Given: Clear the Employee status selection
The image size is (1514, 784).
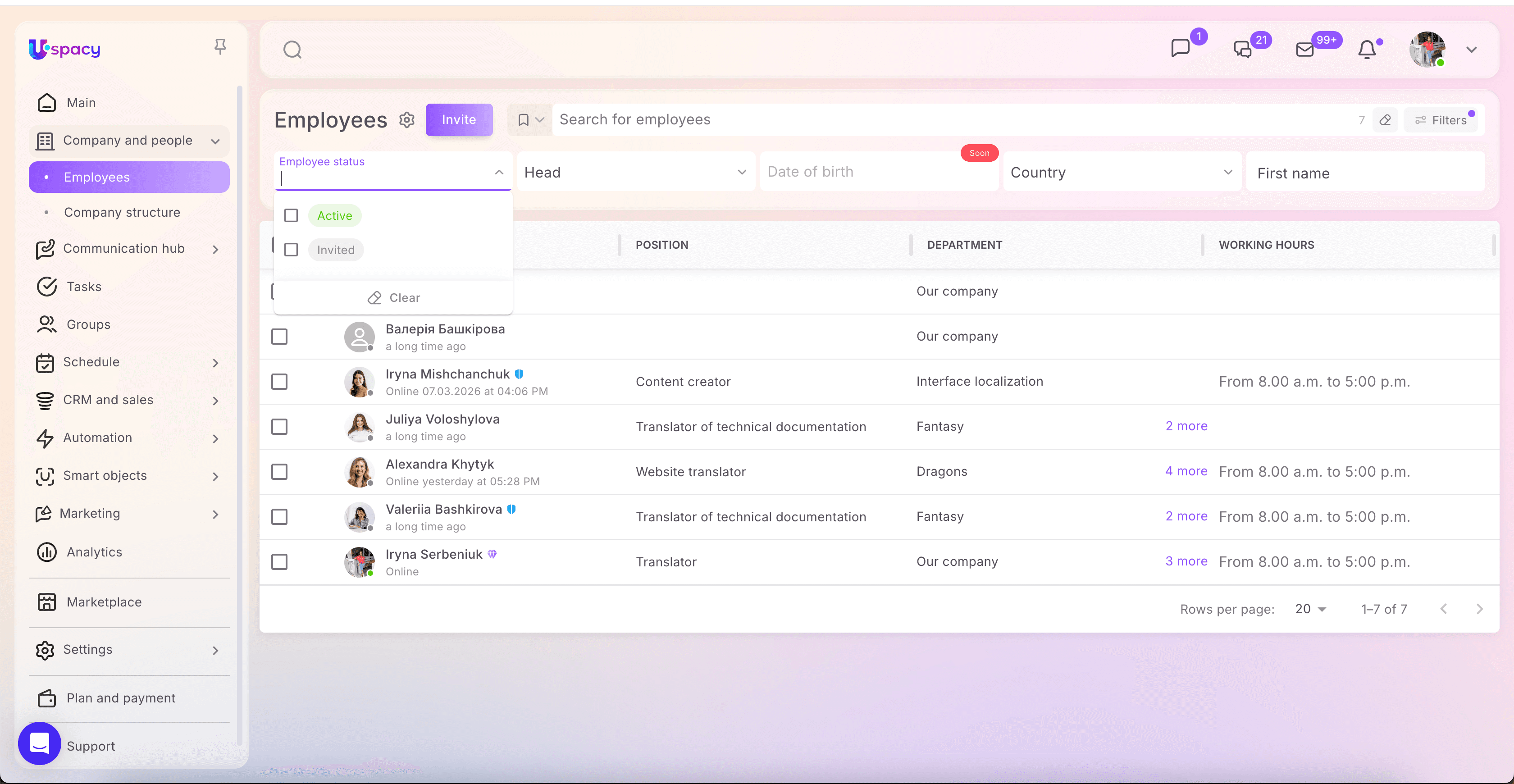Looking at the screenshot, I should (x=393, y=298).
